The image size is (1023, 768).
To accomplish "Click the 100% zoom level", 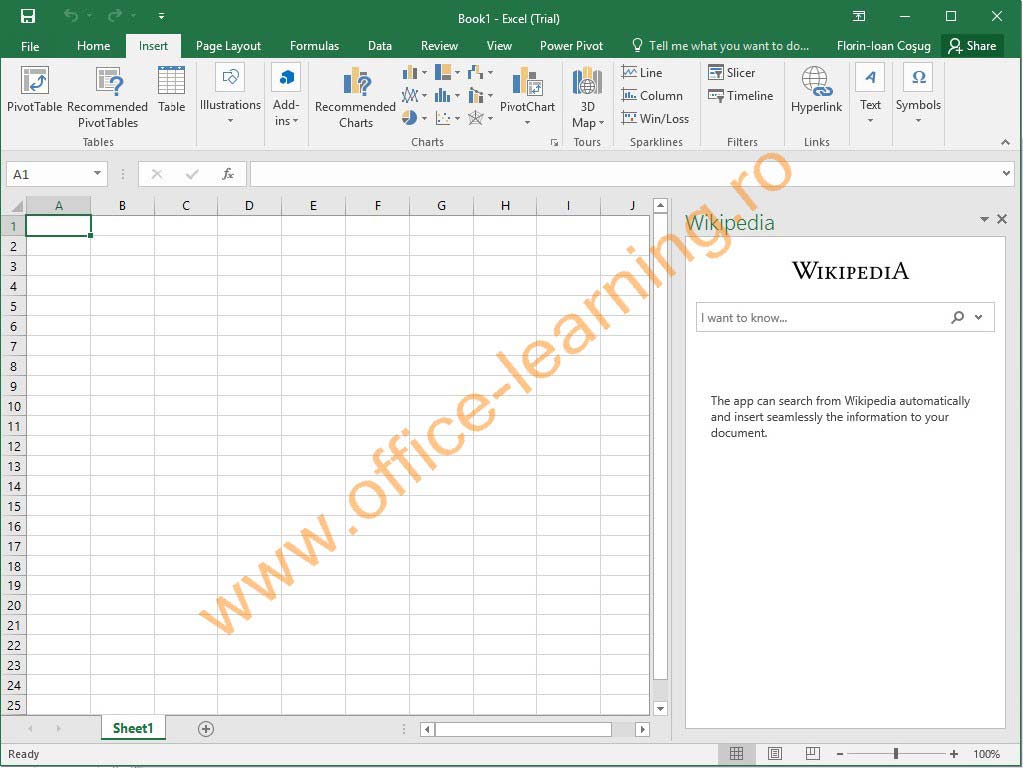I will pos(986,754).
